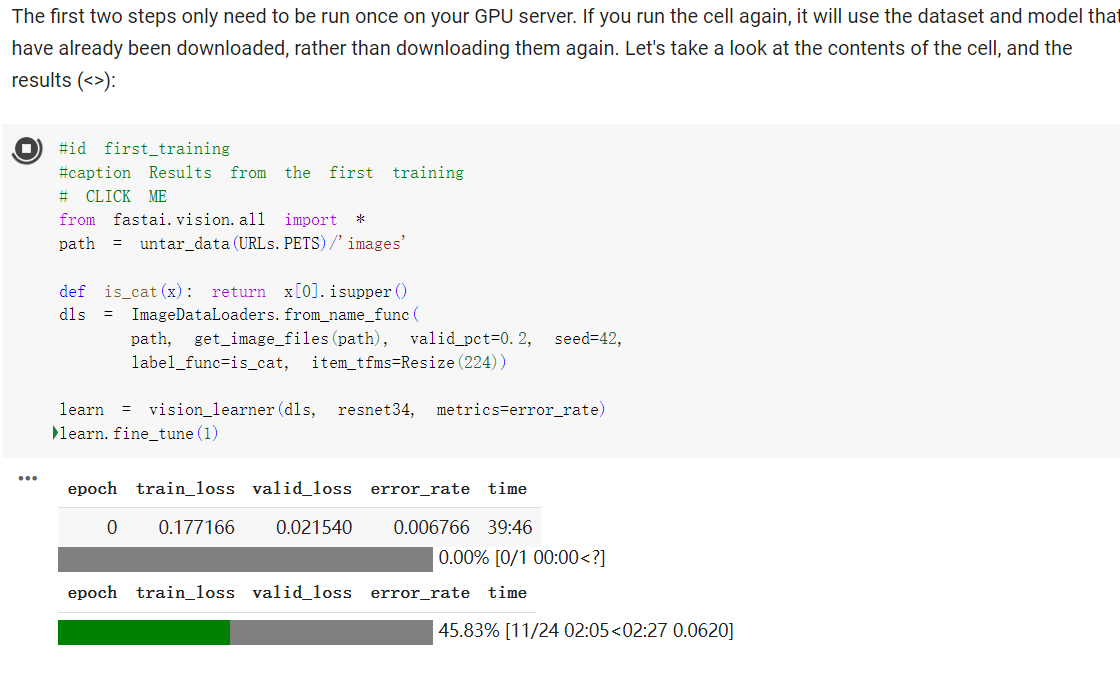1120x700 pixels.
Task: Click the valid_loss value 0.021540
Action: pyautogui.click(x=314, y=527)
